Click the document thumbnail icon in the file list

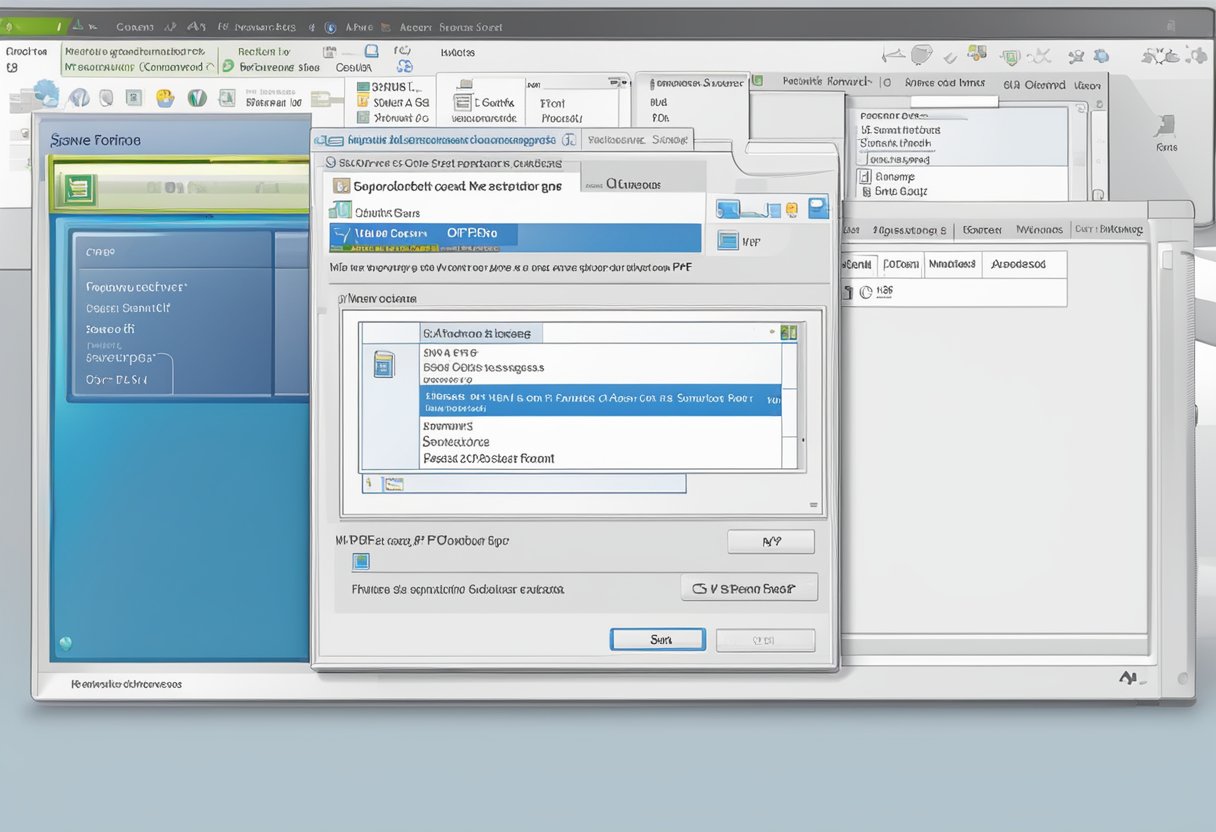[x=383, y=363]
